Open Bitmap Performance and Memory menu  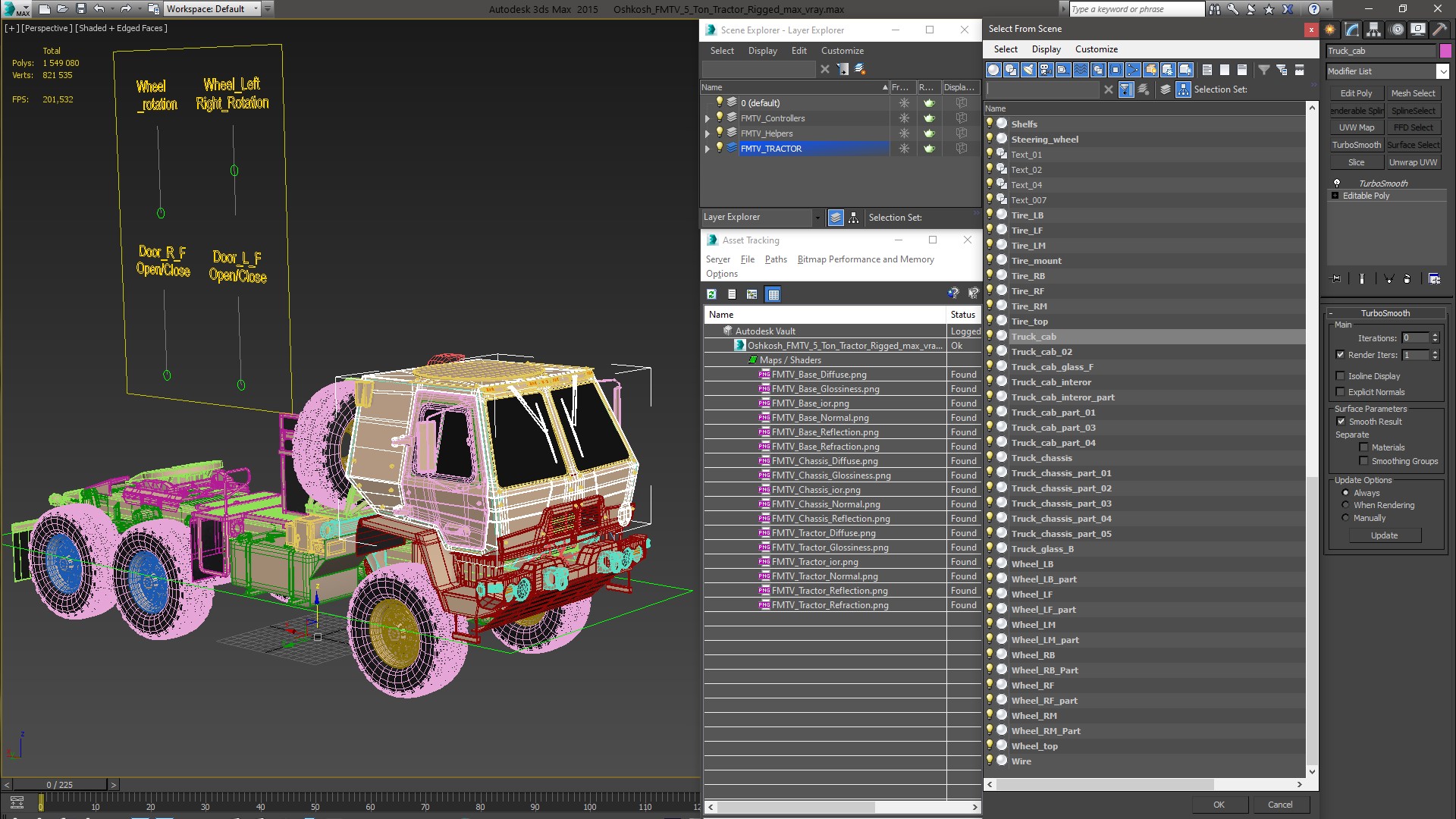(x=865, y=259)
